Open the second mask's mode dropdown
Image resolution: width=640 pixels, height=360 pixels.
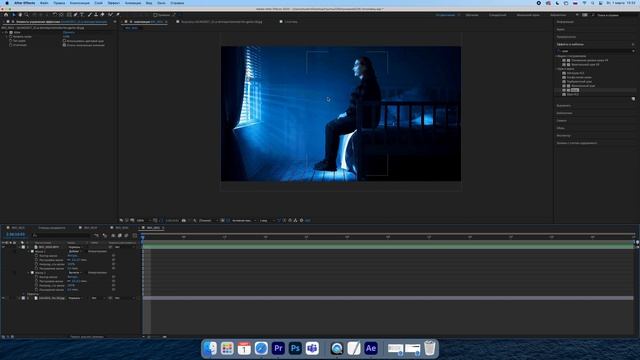(75, 273)
